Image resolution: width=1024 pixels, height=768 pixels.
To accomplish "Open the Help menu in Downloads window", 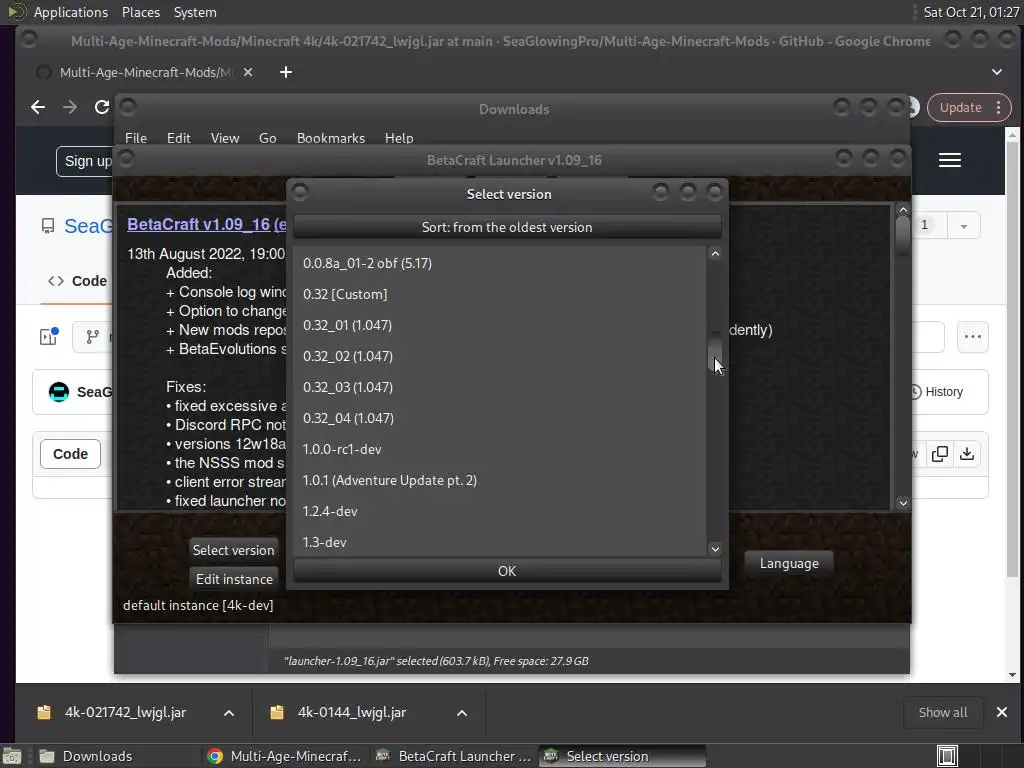I will [x=399, y=138].
